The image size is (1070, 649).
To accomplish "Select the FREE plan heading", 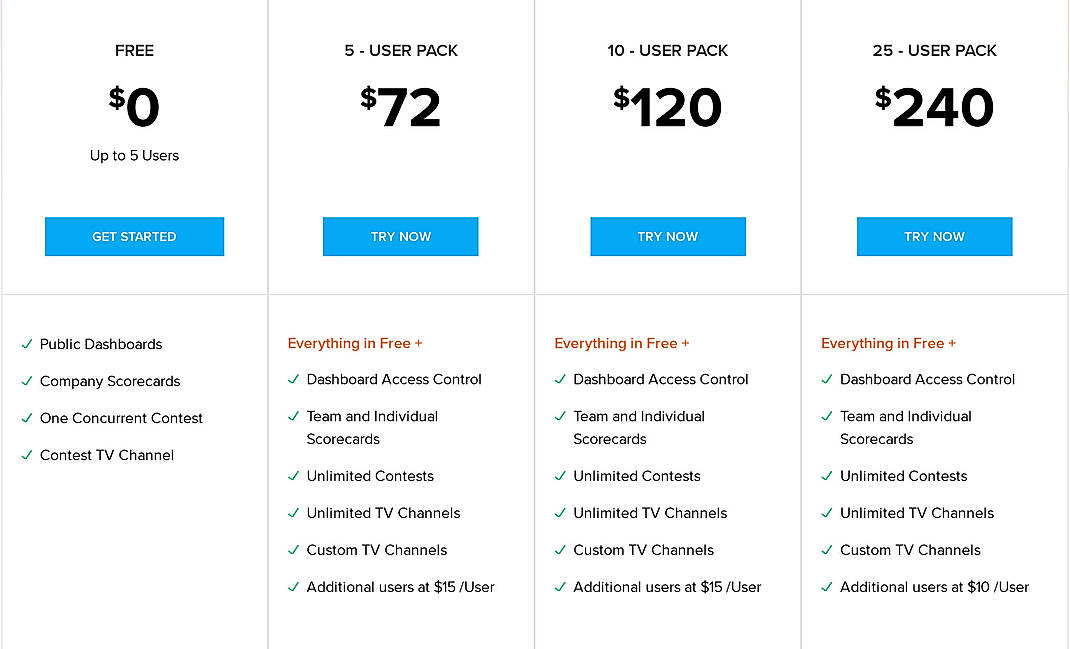I will tap(134, 50).
